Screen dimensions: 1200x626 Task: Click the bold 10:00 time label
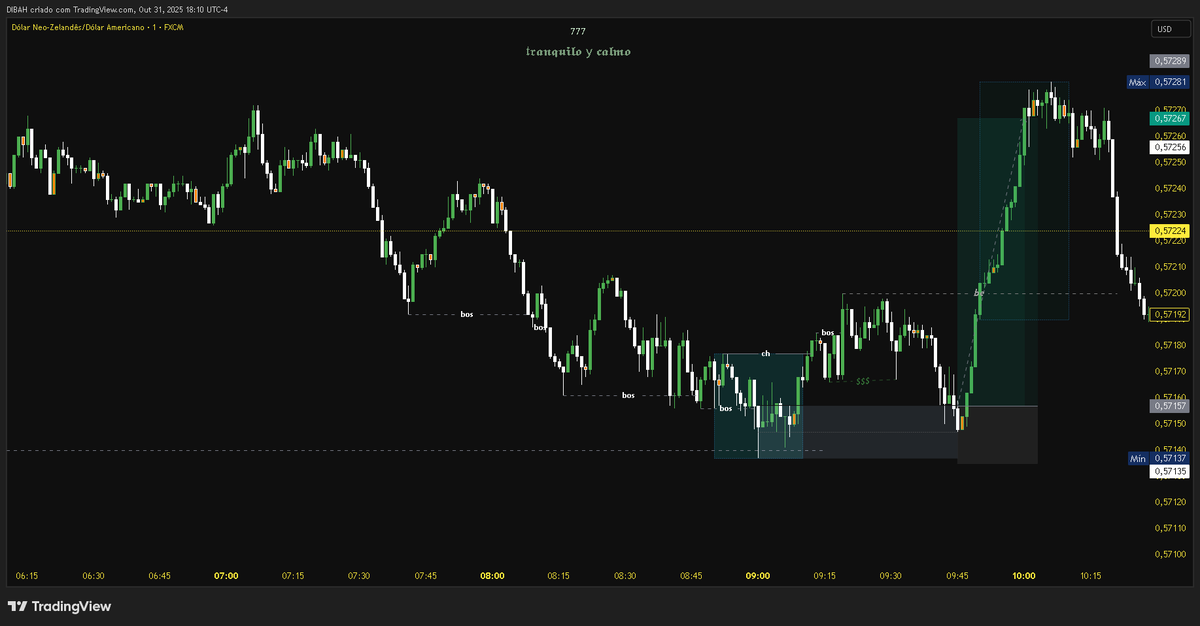tap(1024, 576)
